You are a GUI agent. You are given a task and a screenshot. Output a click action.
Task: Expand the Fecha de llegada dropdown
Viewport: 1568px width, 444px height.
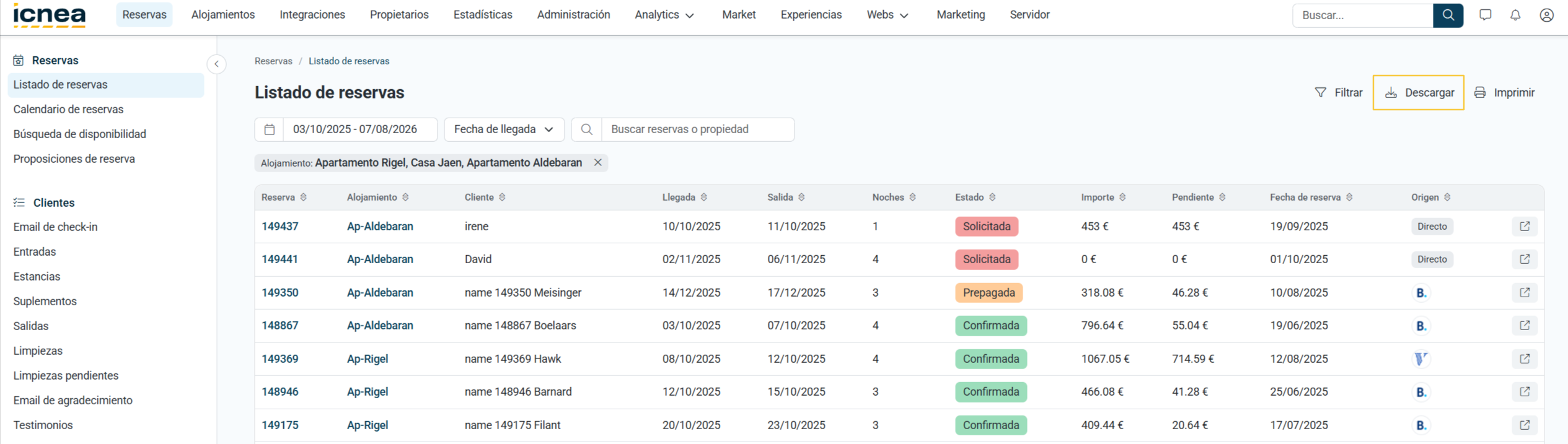click(504, 129)
